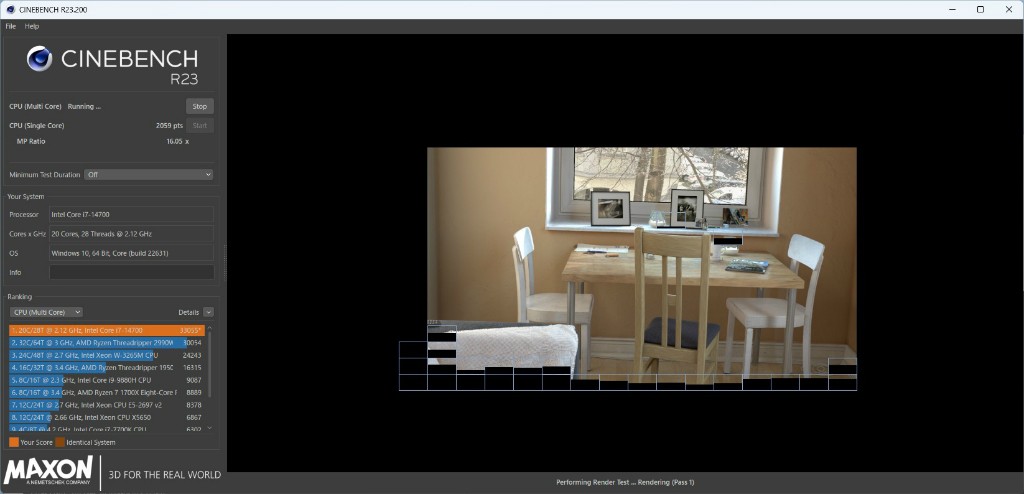The height and width of the screenshot is (494, 1024).
Task: Click the Cinebench sphere logo icon
Action: [40, 59]
